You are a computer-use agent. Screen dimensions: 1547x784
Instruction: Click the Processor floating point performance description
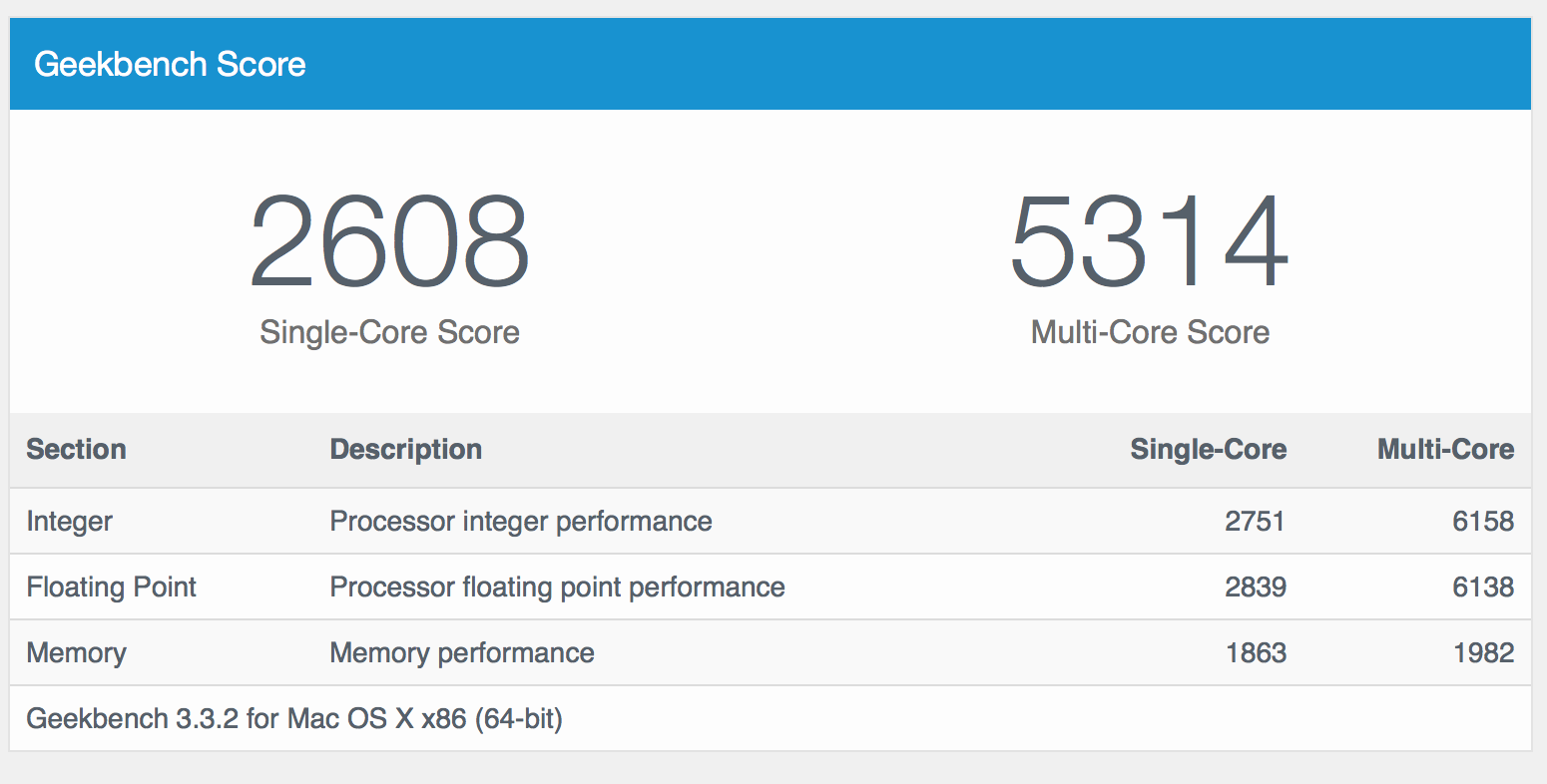coord(557,587)
